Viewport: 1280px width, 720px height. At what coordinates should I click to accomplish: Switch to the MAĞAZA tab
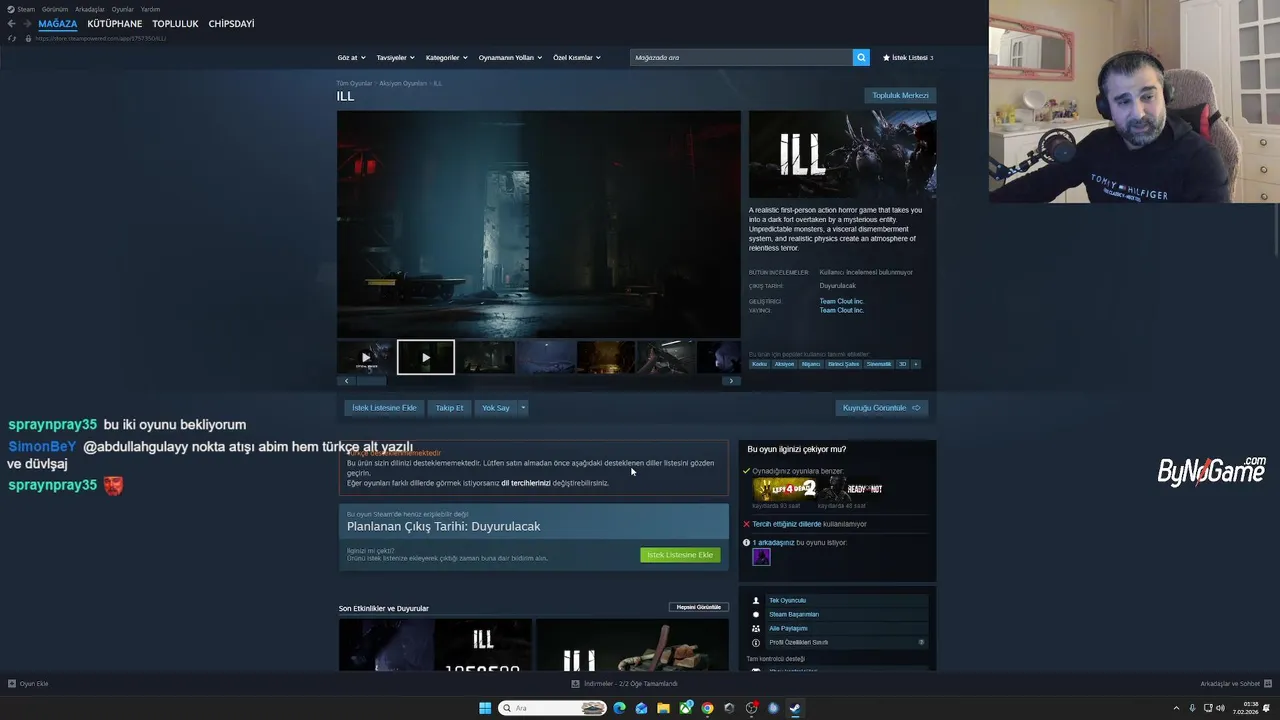click(x=58, y=24)
